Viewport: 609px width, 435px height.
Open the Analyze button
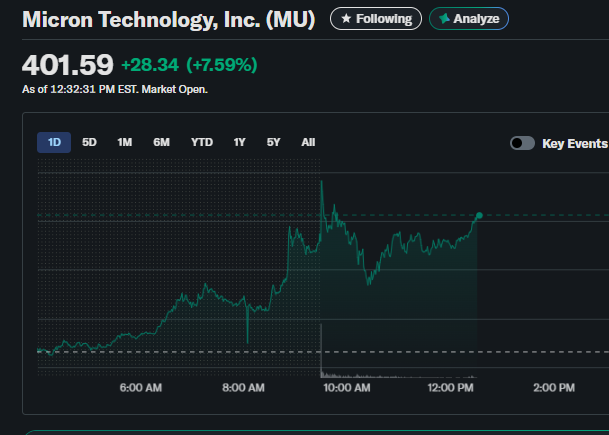(x=469, y=19)
